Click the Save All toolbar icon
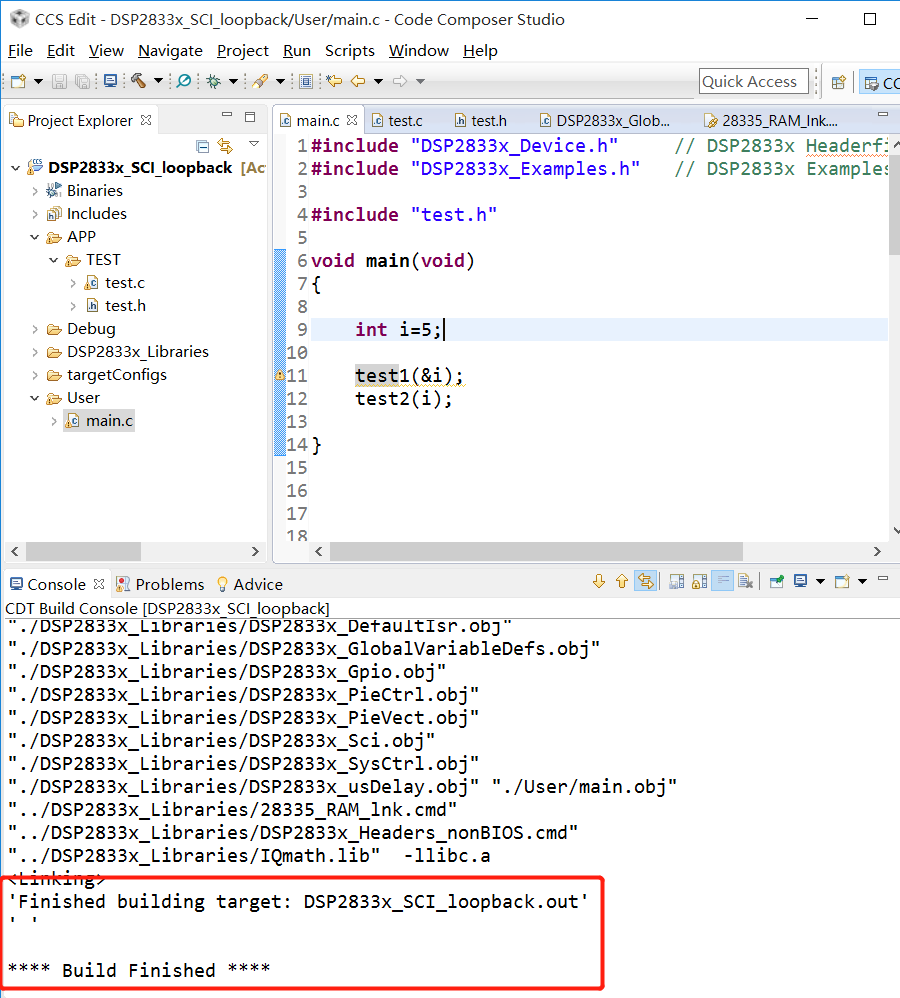900x998 pixels. click(82, 81)
